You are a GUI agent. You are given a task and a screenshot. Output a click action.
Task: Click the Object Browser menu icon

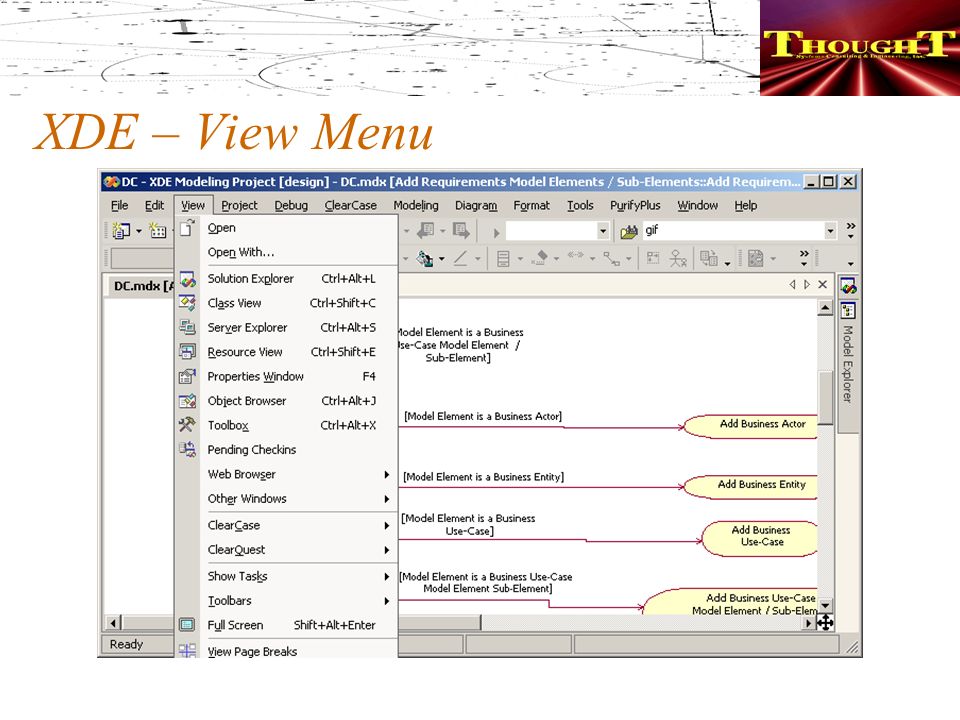[187, 401]
